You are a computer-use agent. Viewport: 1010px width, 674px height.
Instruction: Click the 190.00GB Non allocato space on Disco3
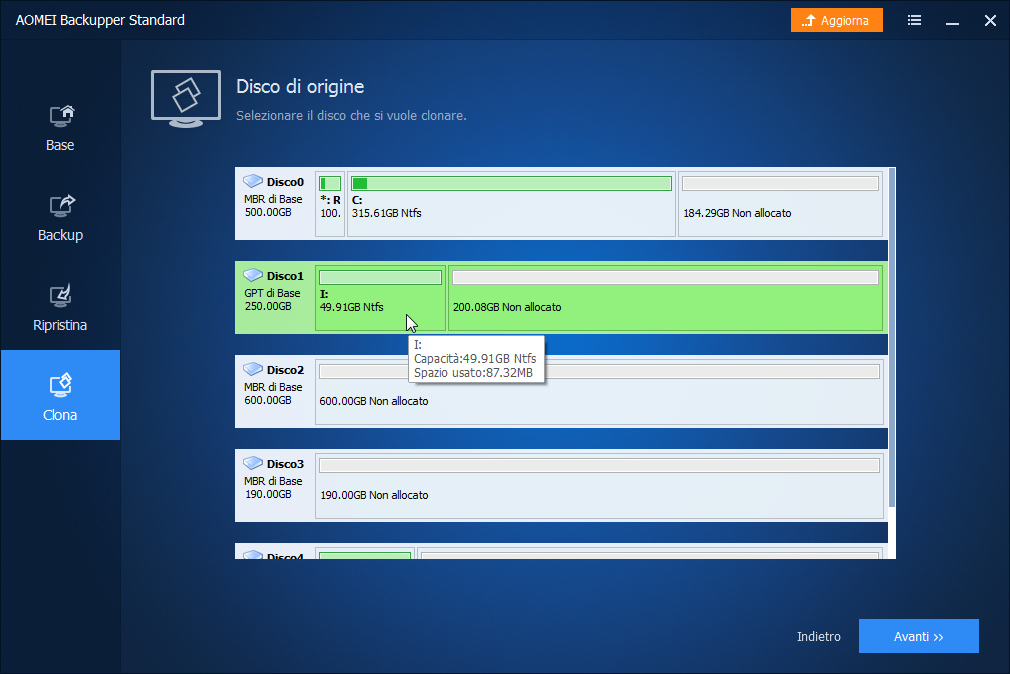(x=599, y=486)
